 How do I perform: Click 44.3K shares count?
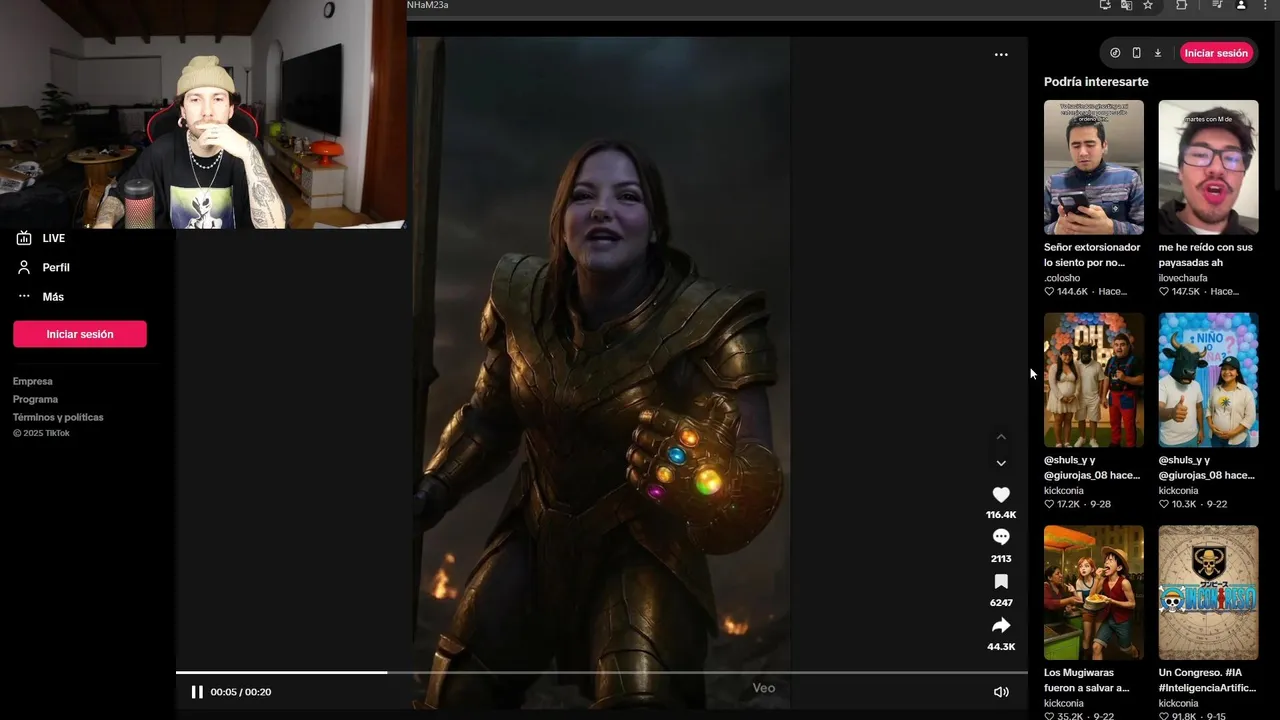(x=1001, y=647)
